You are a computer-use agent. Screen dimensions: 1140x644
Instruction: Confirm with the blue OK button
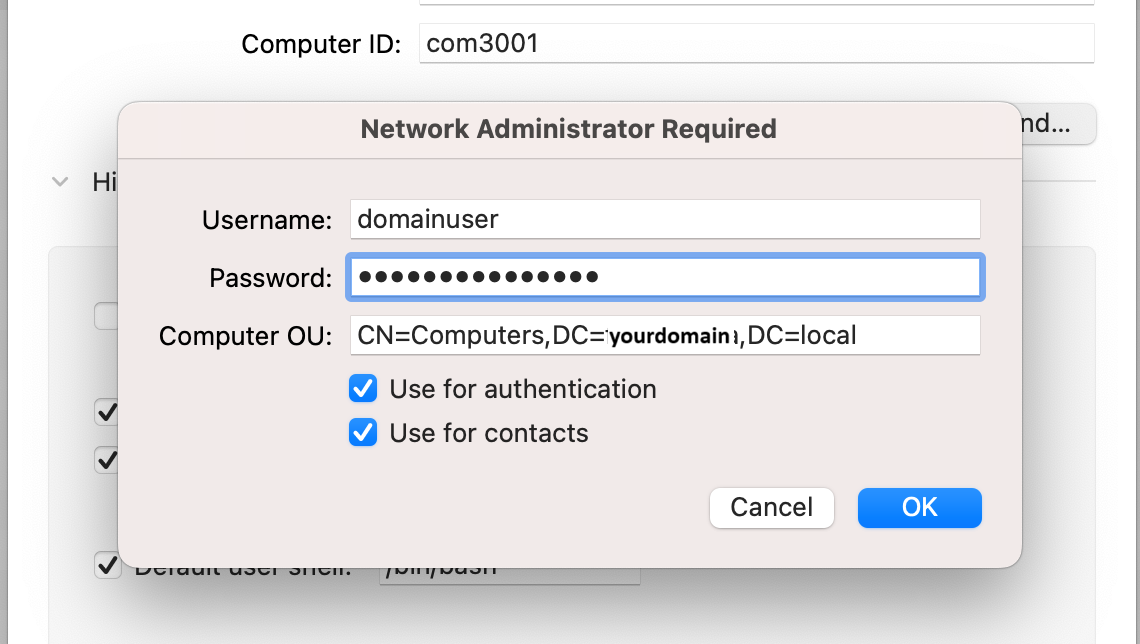(920, 507)
